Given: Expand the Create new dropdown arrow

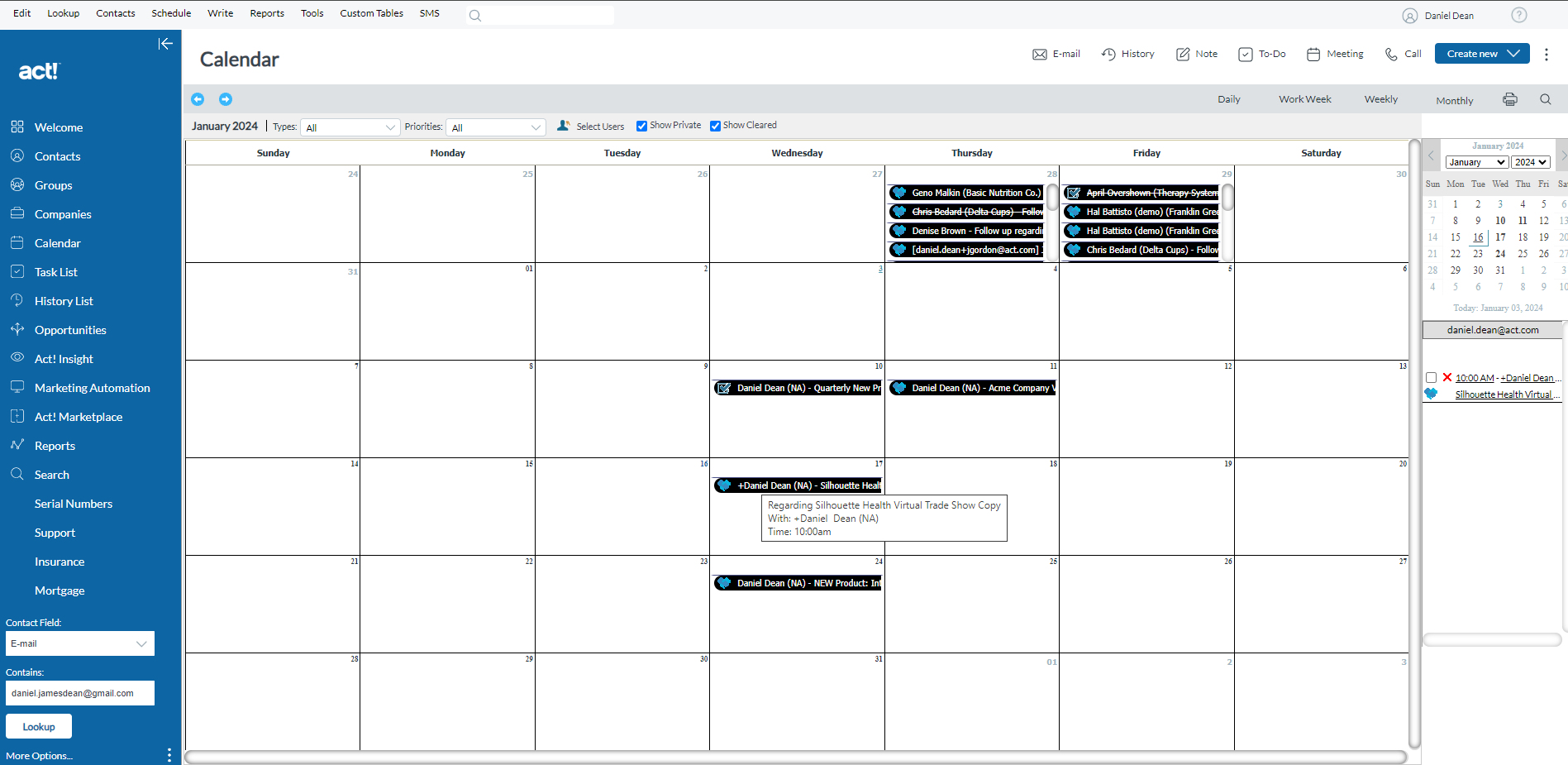Looking at the screenshot, I should coord(1513,54).
